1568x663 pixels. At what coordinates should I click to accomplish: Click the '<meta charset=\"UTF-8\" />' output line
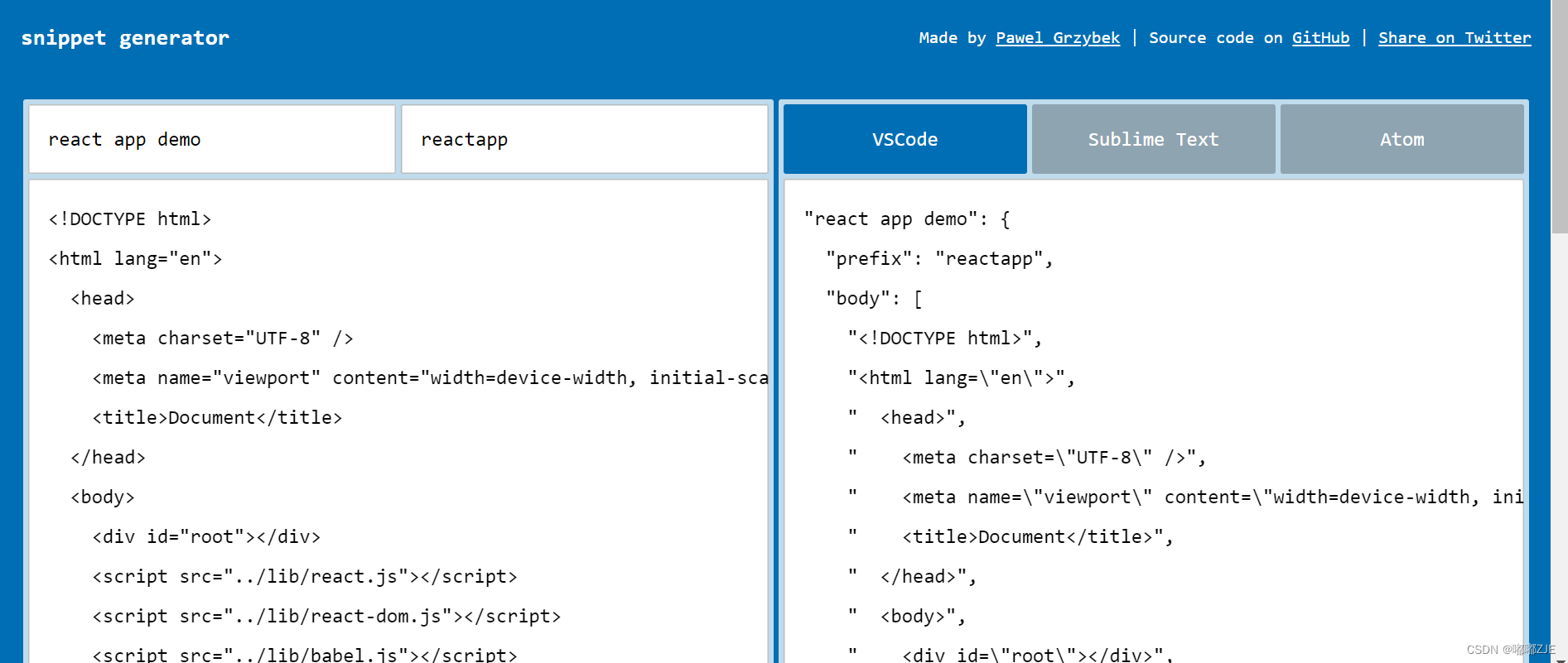pyautogui.click(x=1027, y=458)
